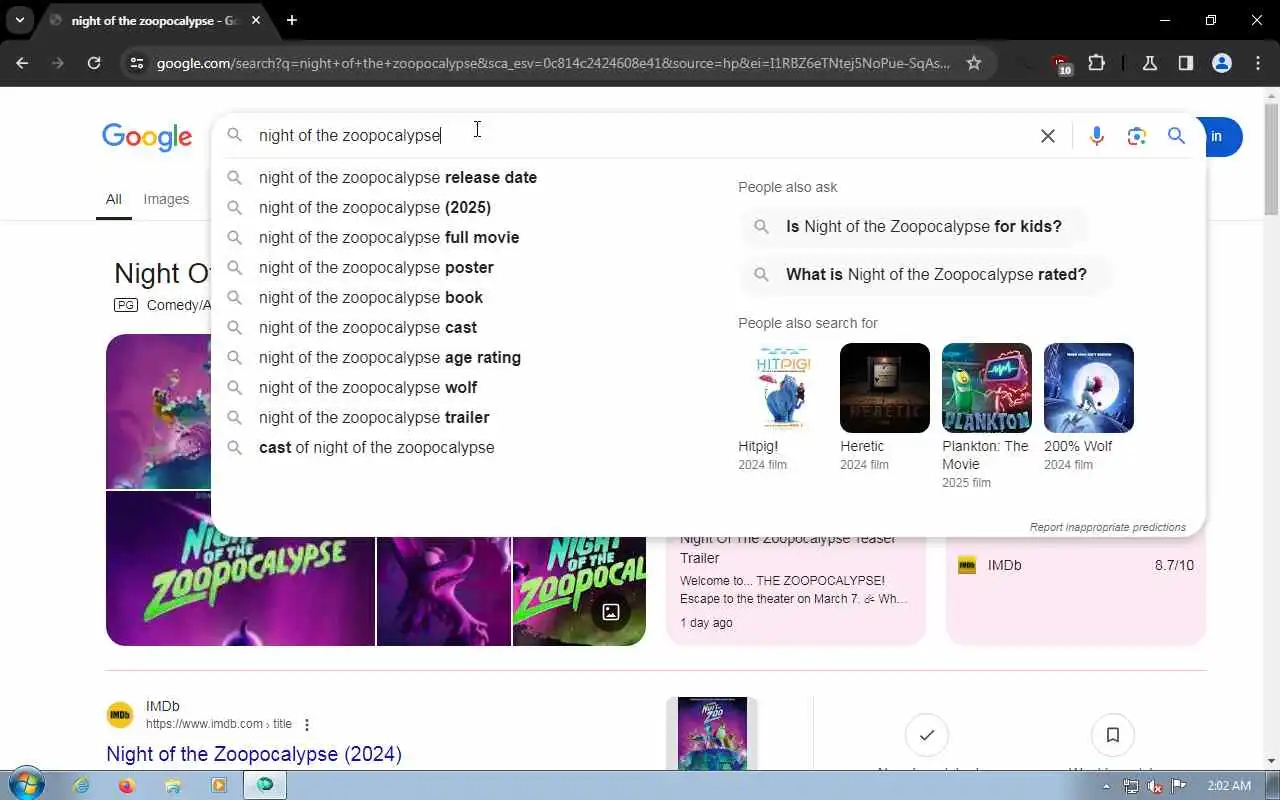Click the browser address bar URL
The width and height of the screenshot is (1280, 800).
553,63
